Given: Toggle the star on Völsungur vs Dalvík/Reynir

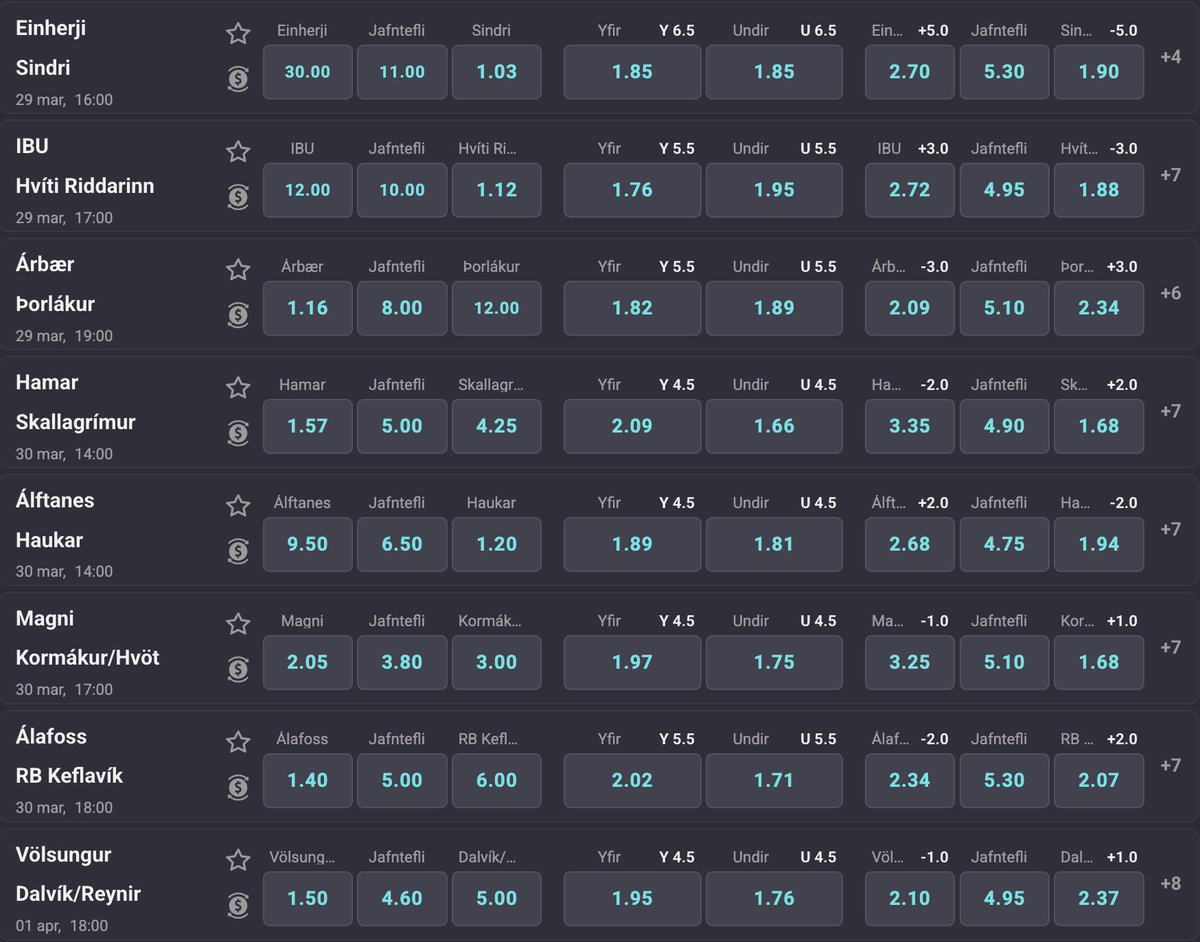Looking at the screenshot, I should [x=238, y=860].
